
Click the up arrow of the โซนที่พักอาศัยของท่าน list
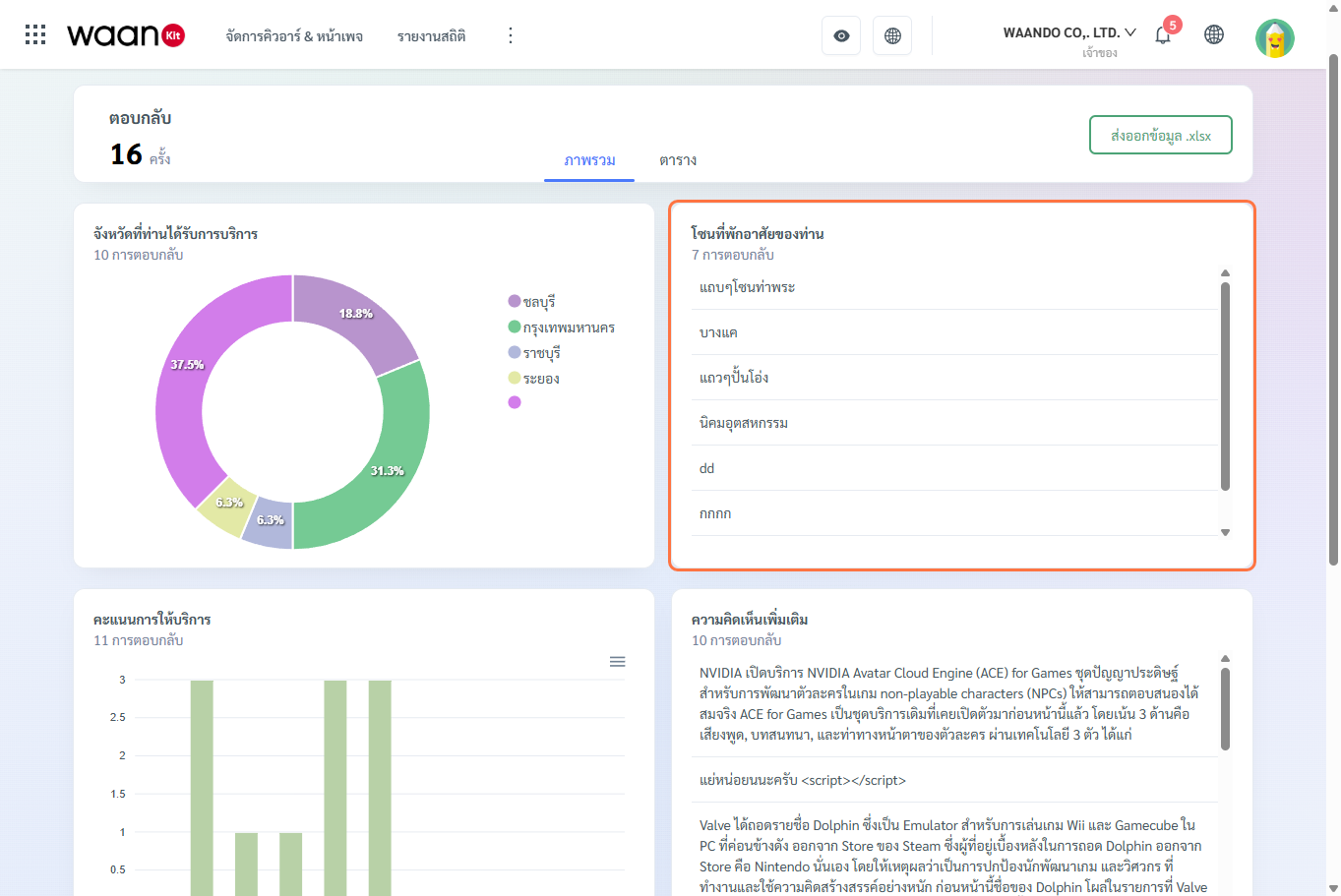[1225, 273]
